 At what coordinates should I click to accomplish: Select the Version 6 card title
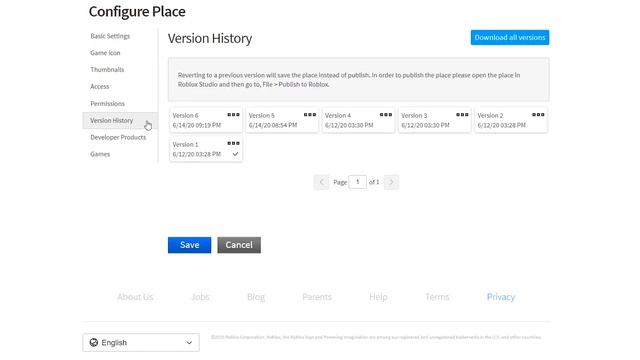click(185, 116)
